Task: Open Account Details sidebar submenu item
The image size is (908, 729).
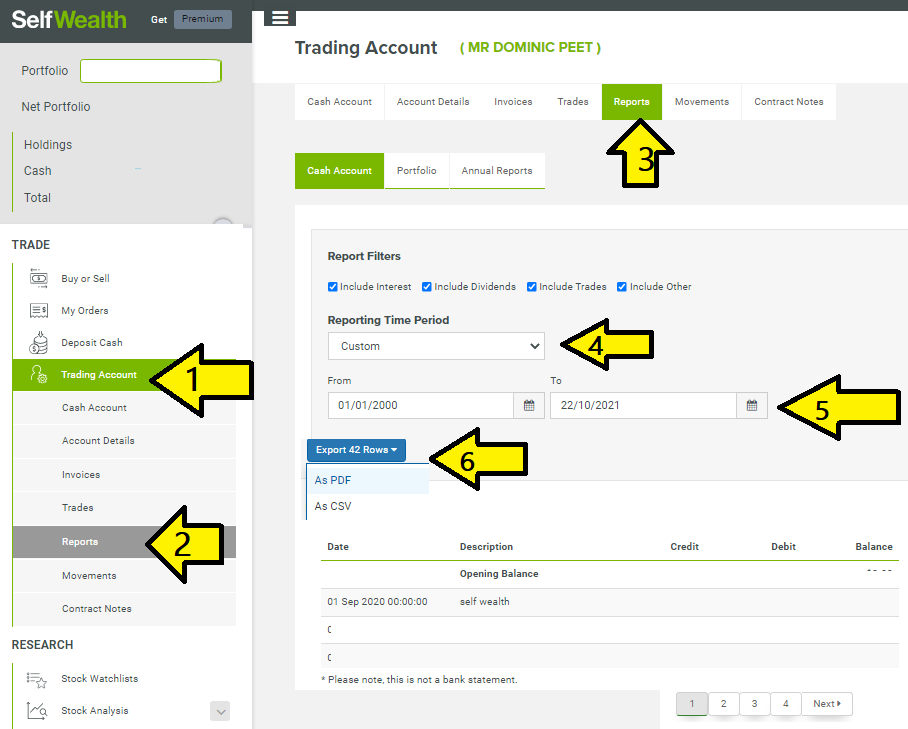Action: 125,441
